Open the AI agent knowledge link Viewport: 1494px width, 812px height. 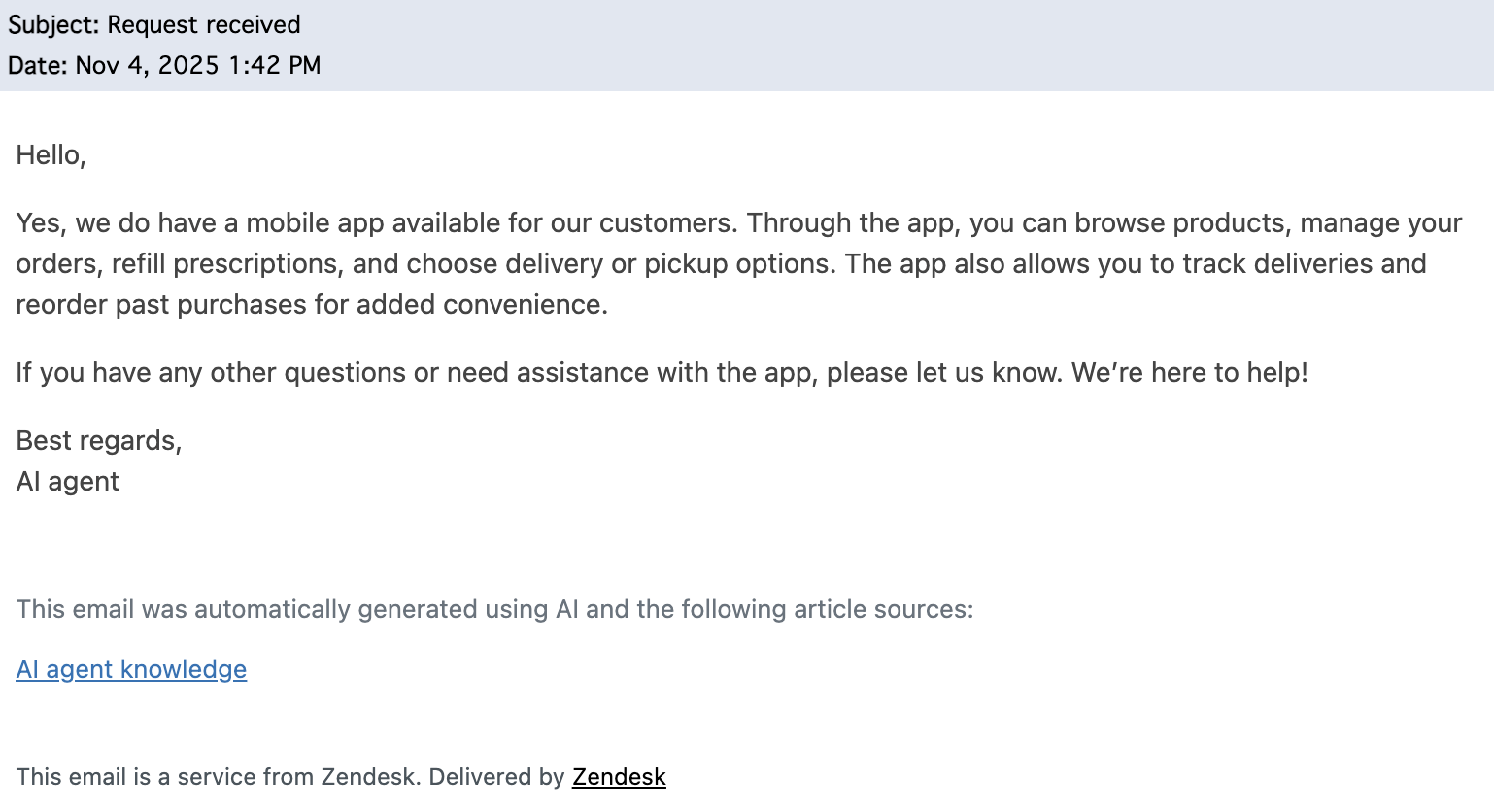(x=131, y=669)
